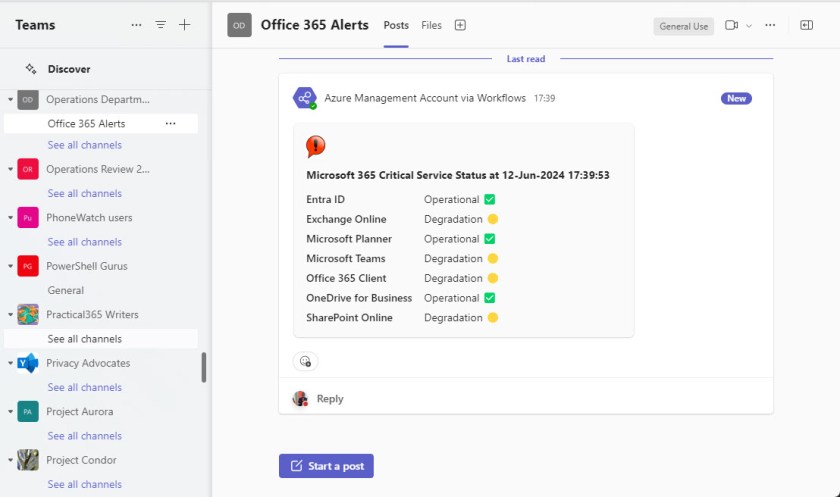
Task: Collapse the PowerShell Gurus team
Action: (10, 266)
